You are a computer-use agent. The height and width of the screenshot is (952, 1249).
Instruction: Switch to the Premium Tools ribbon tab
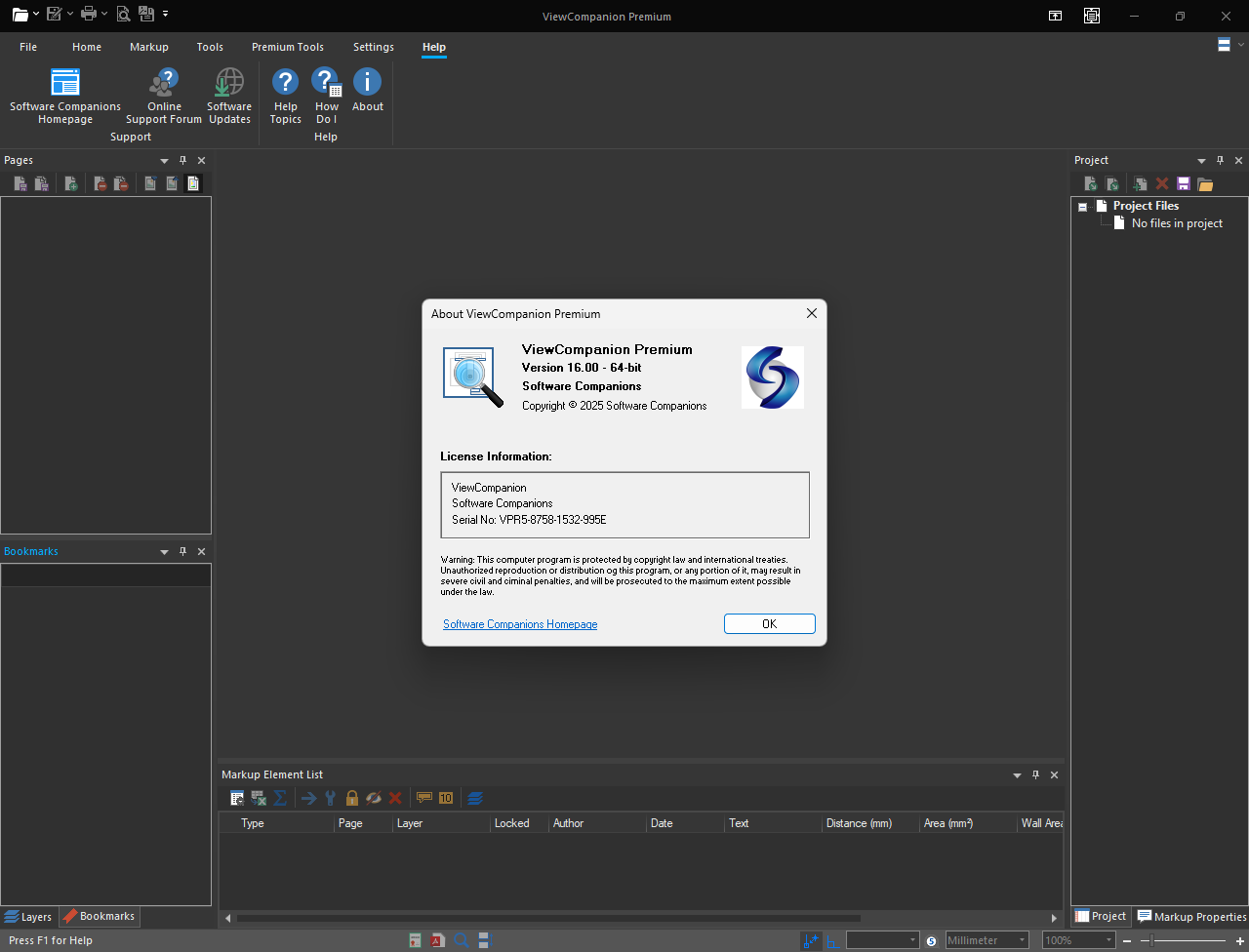point(288,47)
